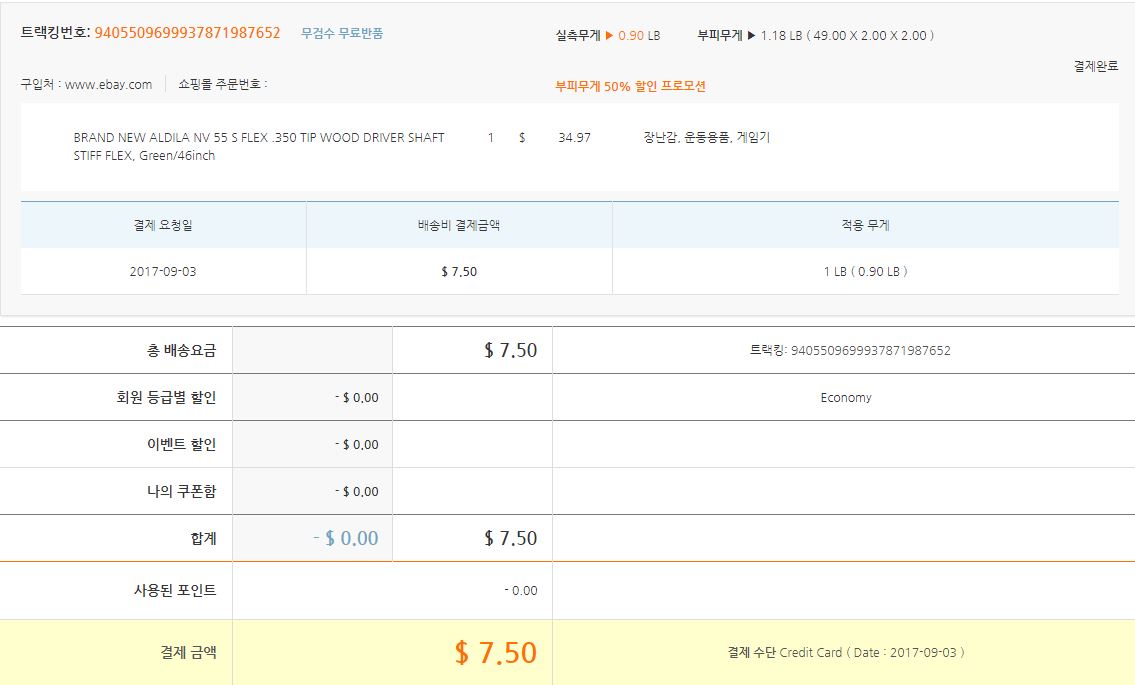Click the 결제 수단 Credit Card payment info
This screenshot has height=685, width=1135.
[845, 653]
